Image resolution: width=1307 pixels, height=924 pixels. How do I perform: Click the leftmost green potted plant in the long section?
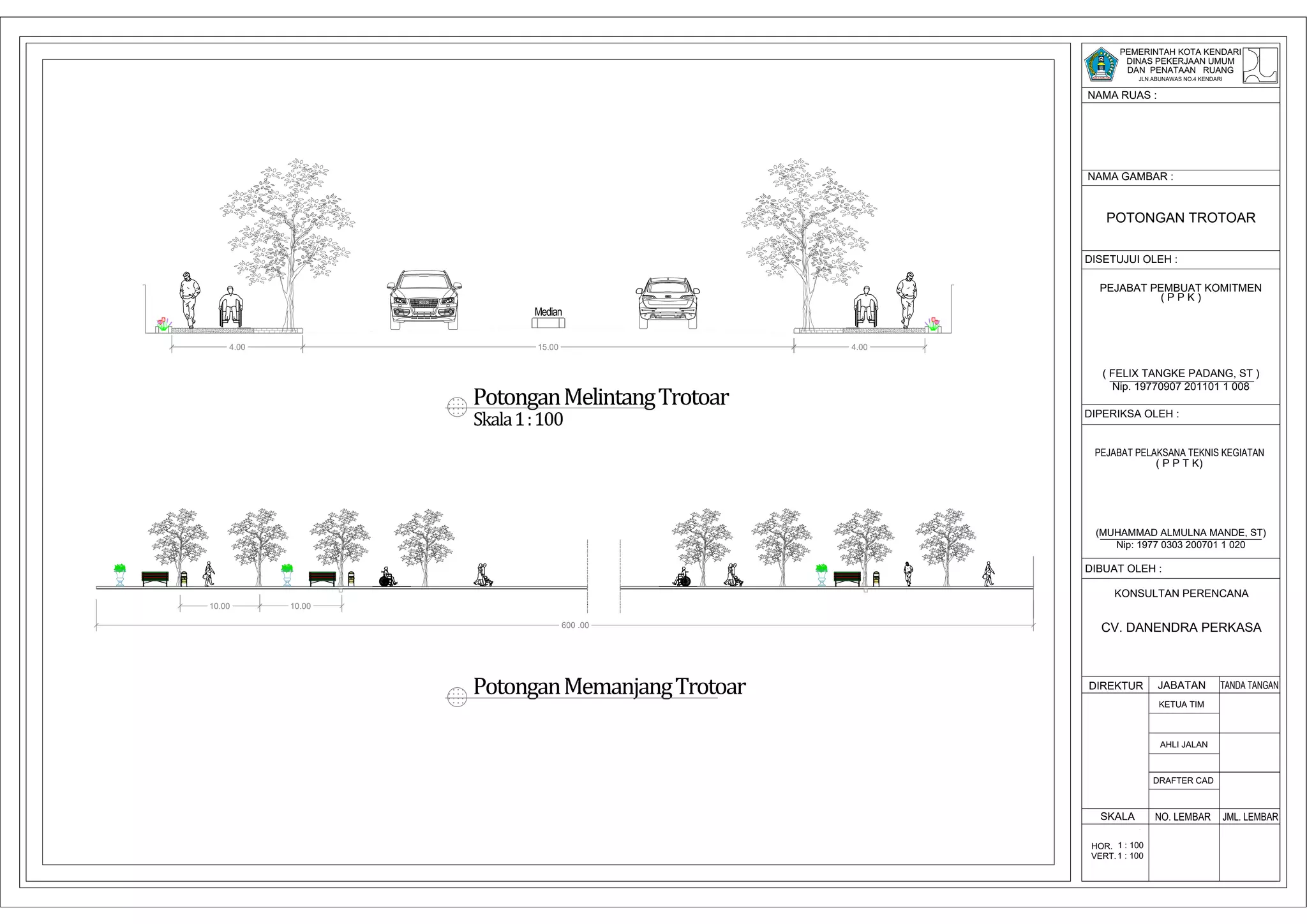point(119,574)
